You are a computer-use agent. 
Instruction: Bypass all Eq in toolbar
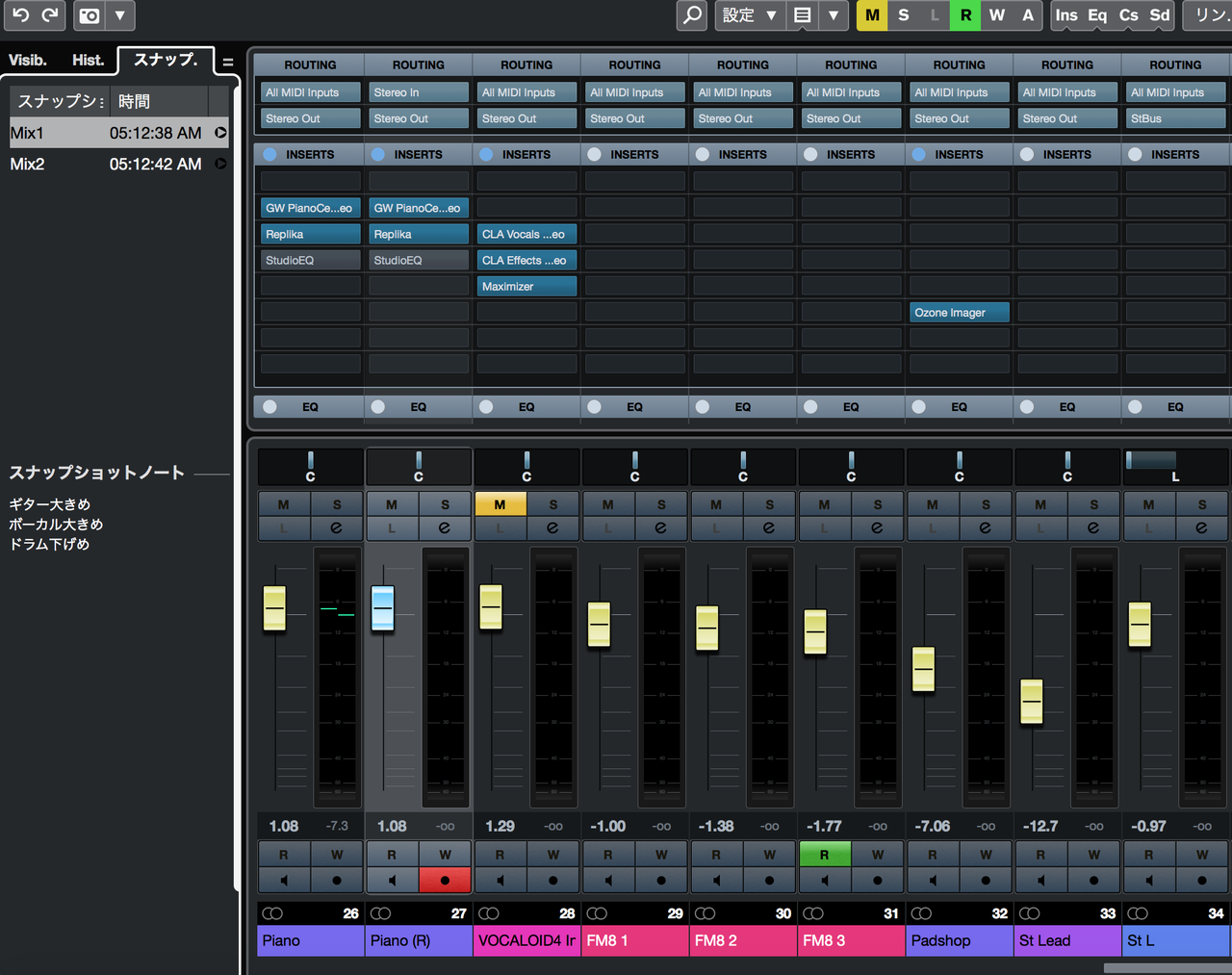tap(1097, 15)
